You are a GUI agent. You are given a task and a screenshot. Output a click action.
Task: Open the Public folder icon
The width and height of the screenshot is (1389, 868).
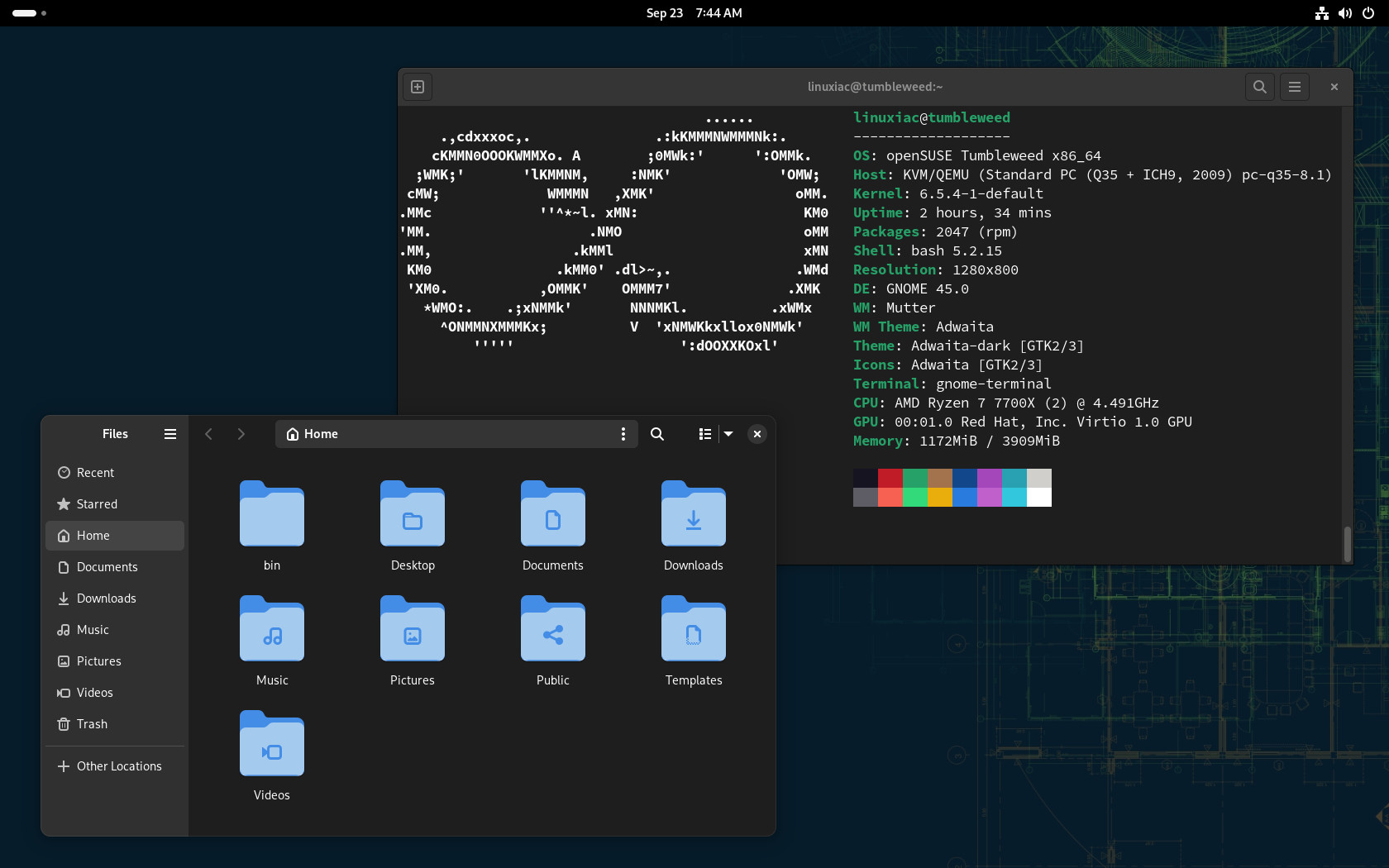pyautogui.click(x=553, y=628)
